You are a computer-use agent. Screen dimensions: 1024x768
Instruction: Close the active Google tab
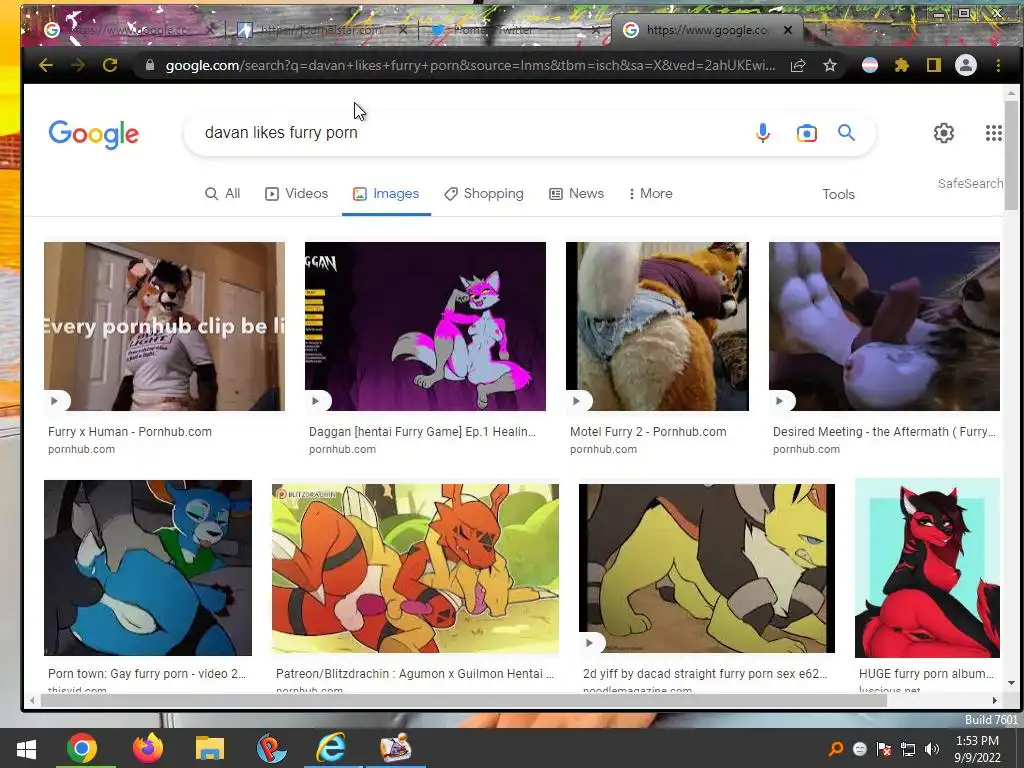(788, 30)
